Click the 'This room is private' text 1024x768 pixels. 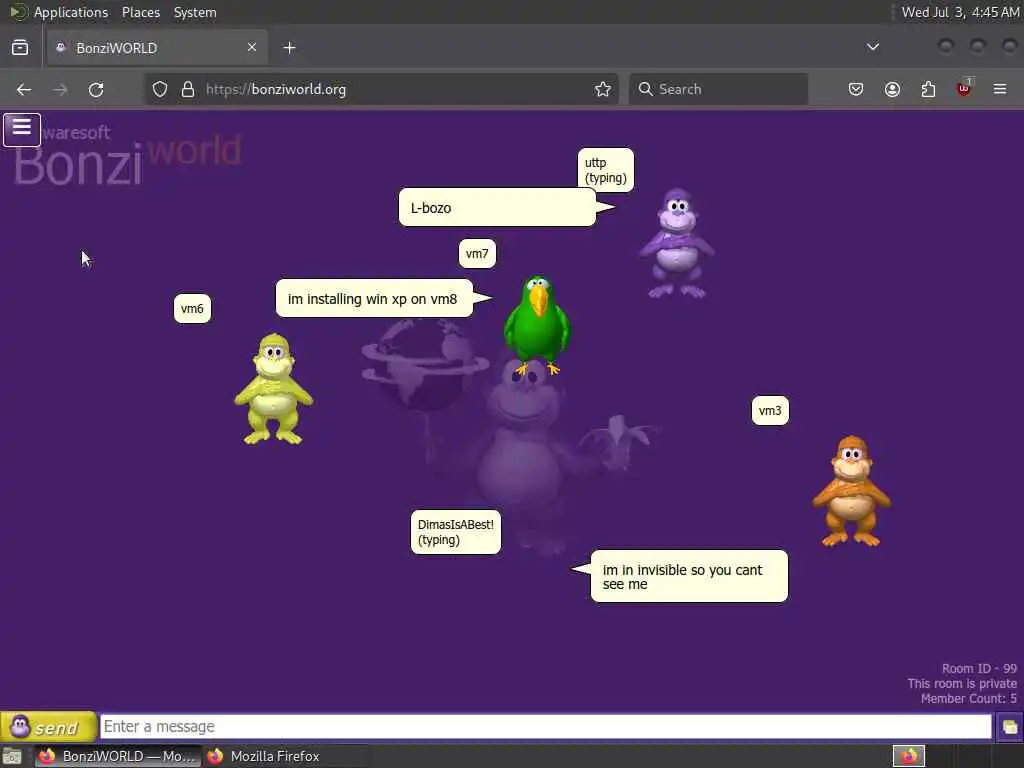click(962, 684)
